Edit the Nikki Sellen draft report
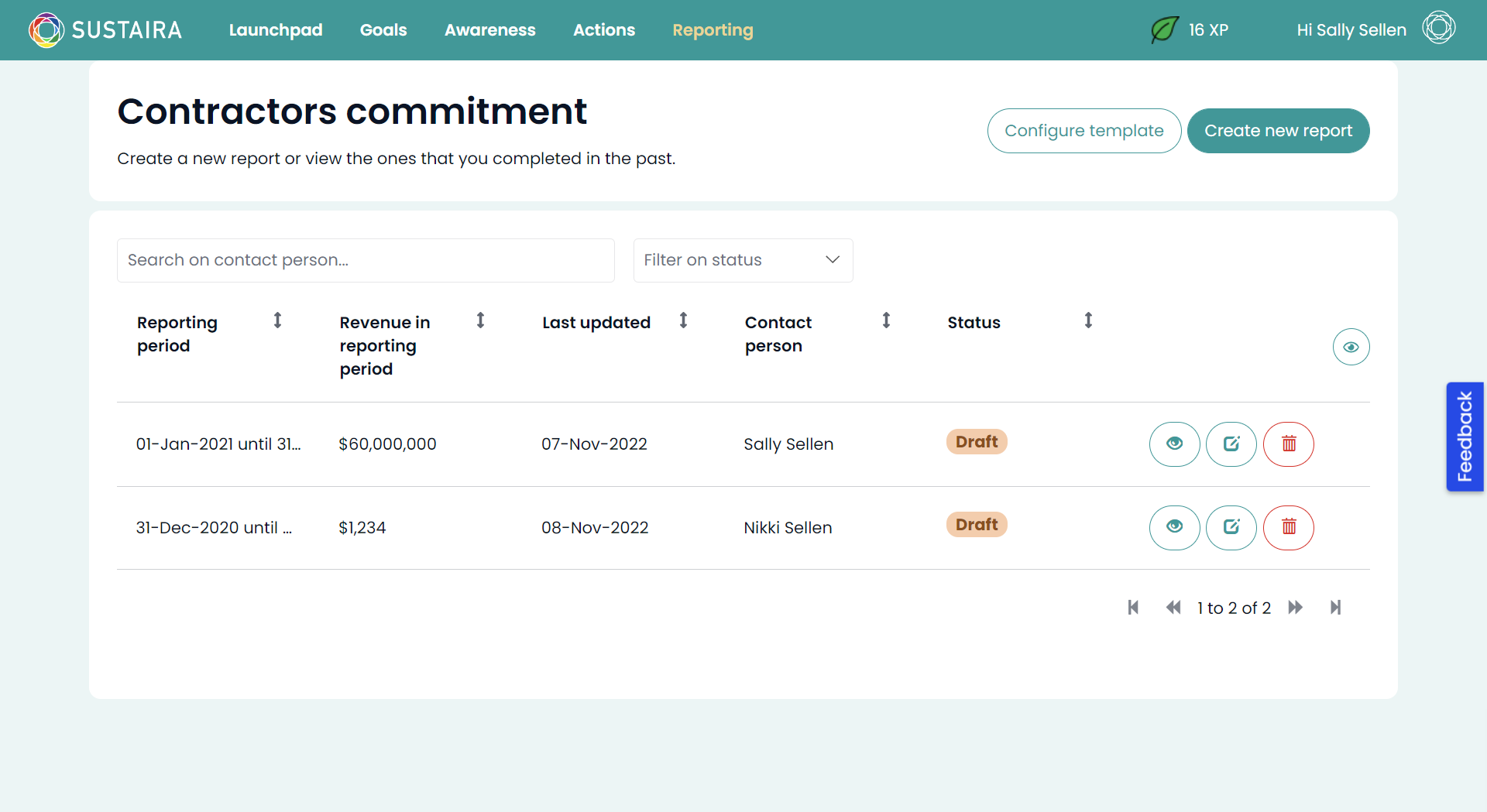This screenshot has width=1487, height=812. coord(1231,527)
